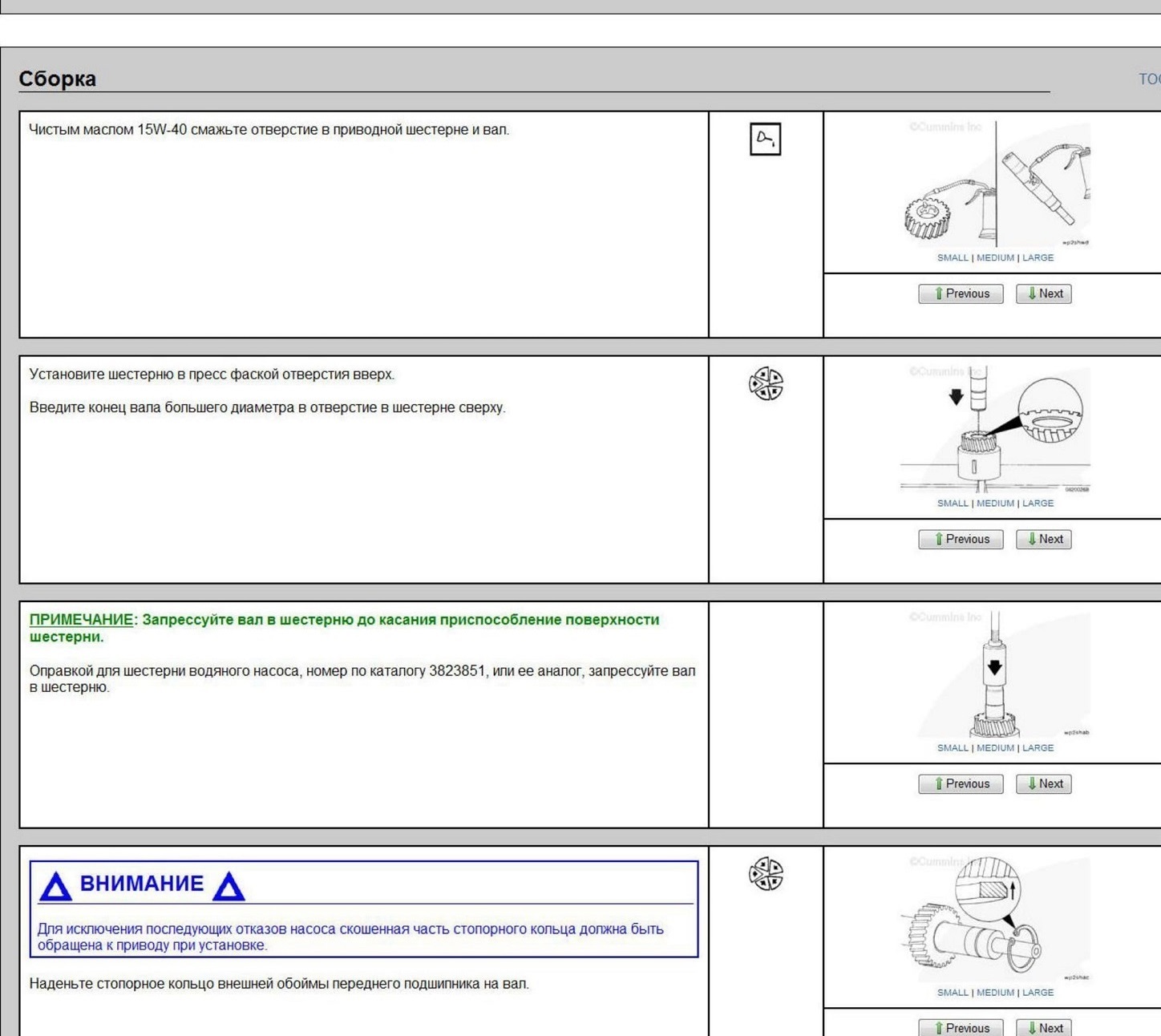Click the ПРИМЕЧАНИЕ underlined note label

[81, 620]
